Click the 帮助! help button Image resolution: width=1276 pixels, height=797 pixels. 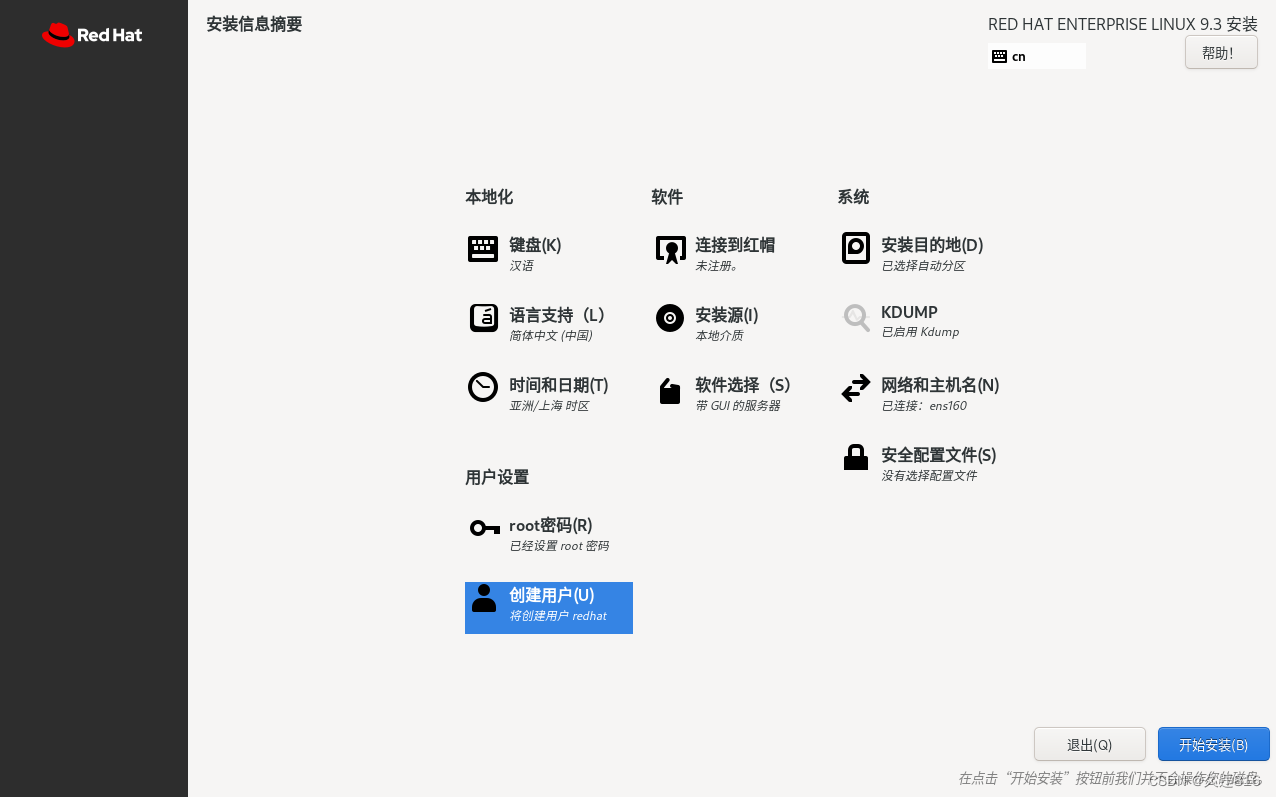pos(1221,53)
